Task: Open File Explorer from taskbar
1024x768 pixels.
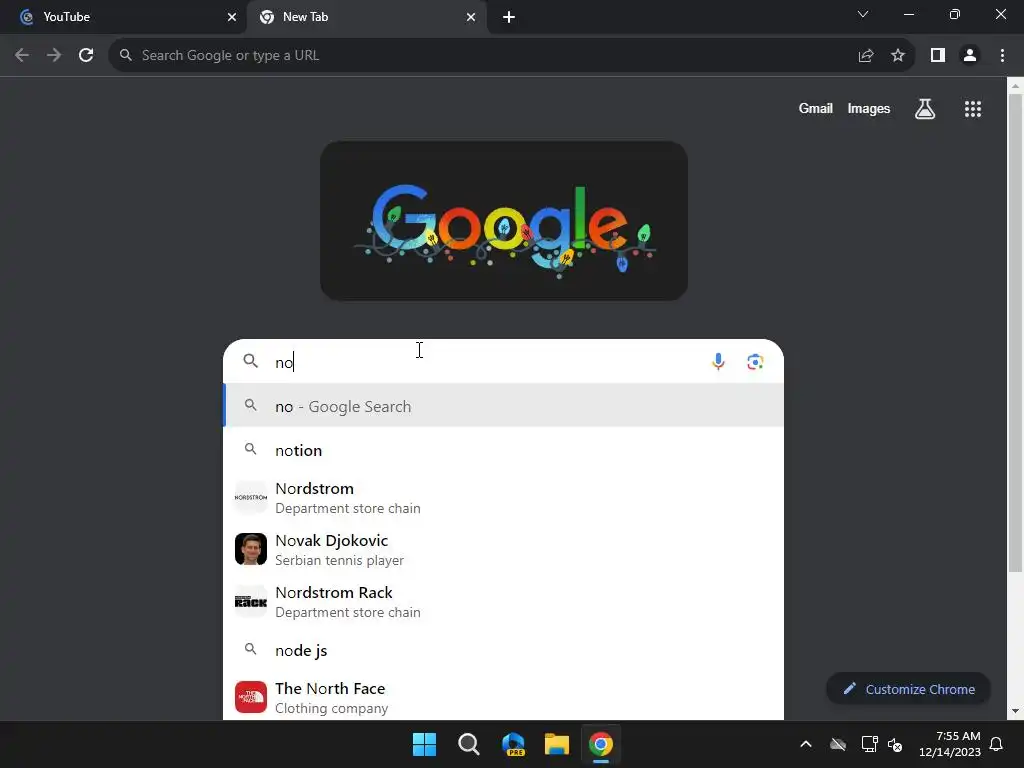Action: [x=557, y=744]
